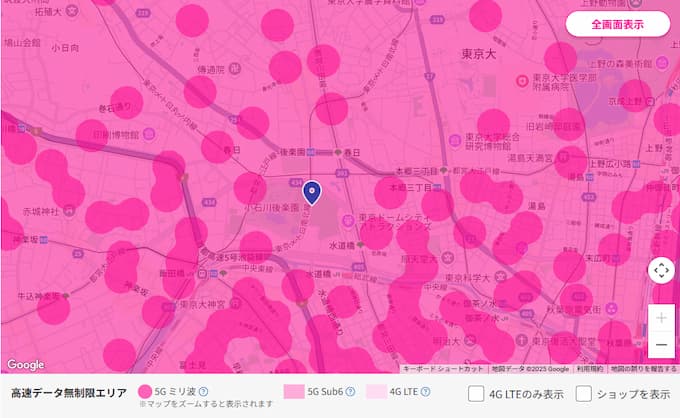Click the 5G Sub6 legend color swatch
This screenshot has width=680, height=418.
click(294, 392)
